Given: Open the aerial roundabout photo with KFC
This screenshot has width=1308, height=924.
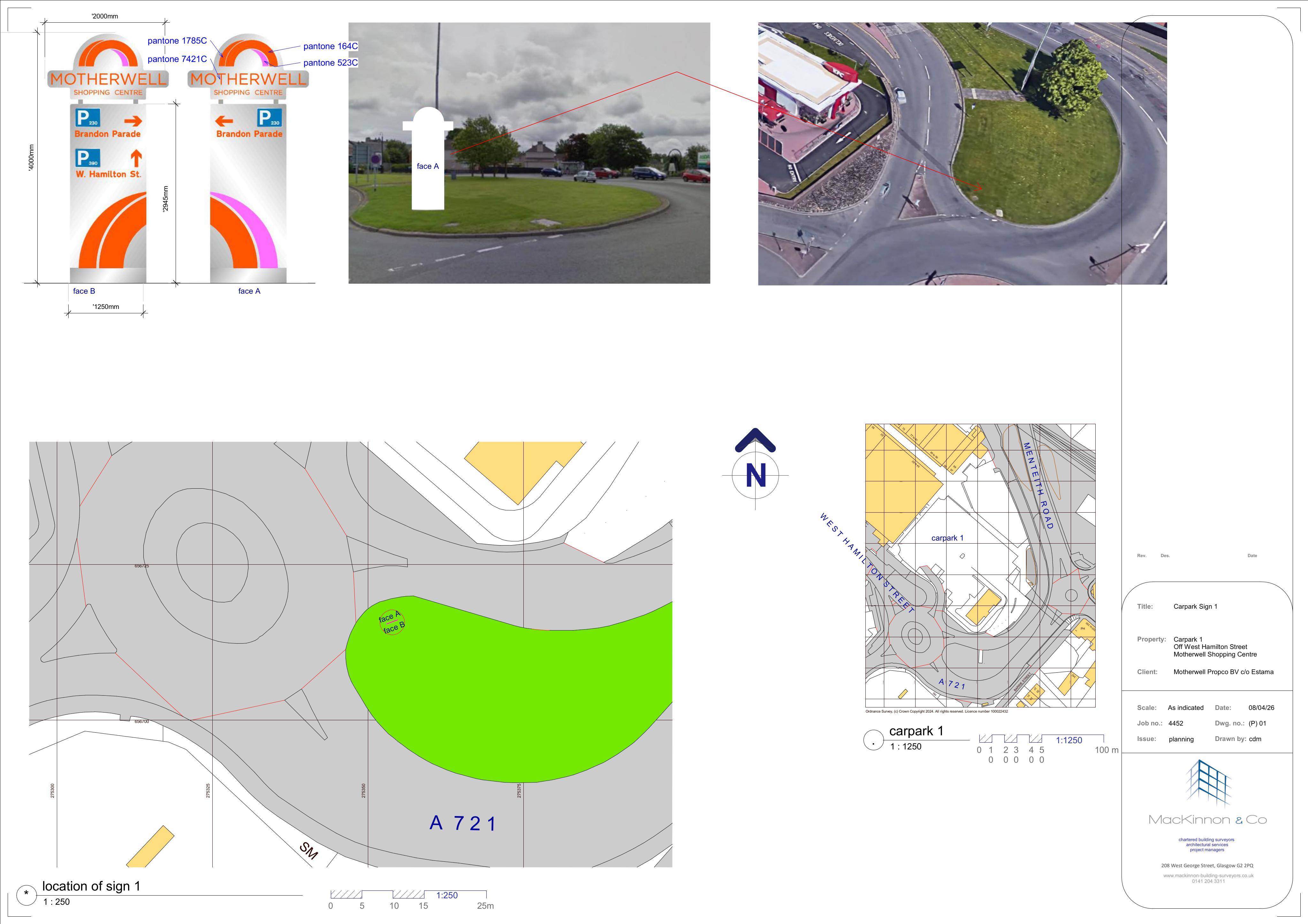Looking at the screenshot, I should [962, 154].
